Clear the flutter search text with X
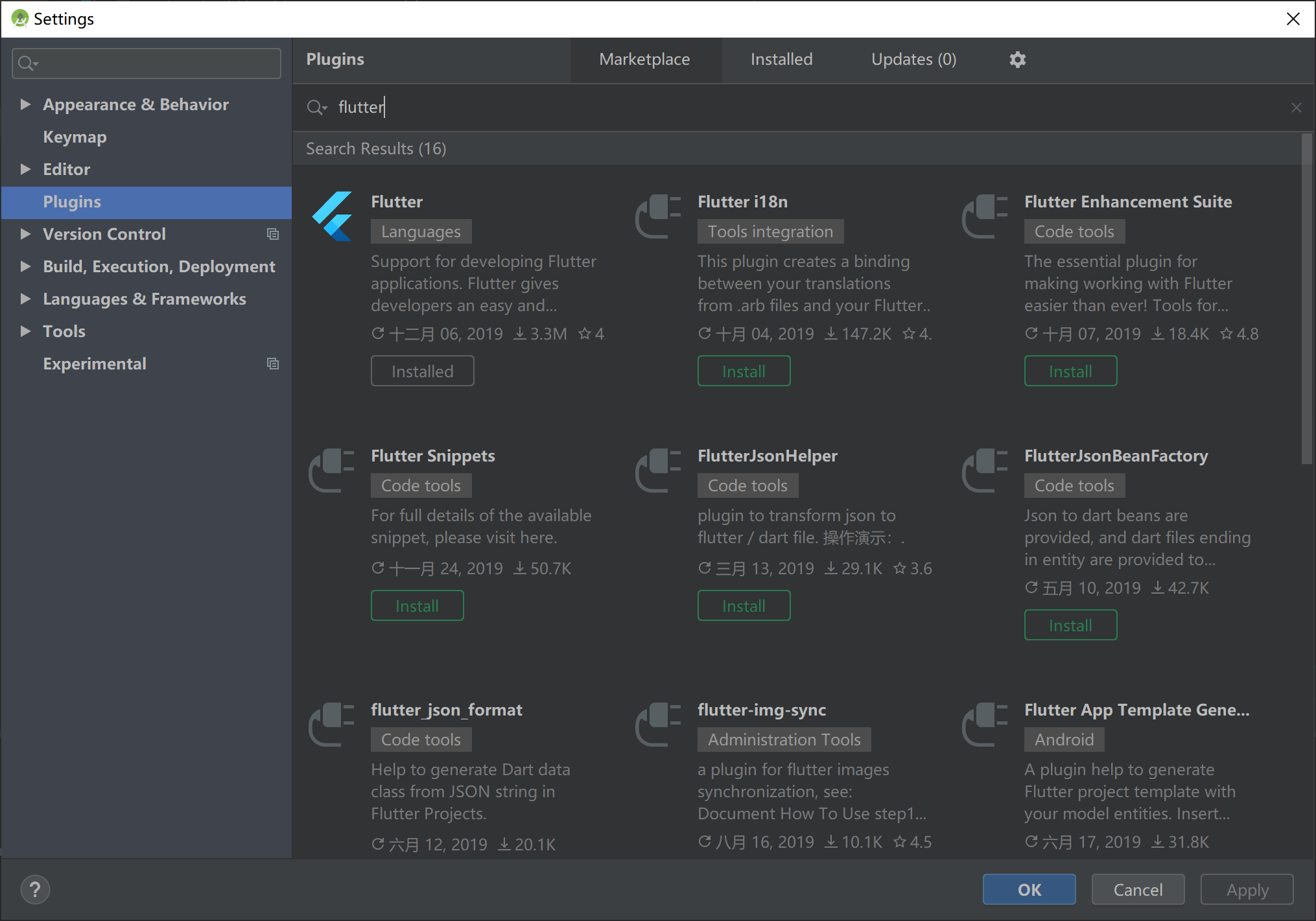The height and width of the screenshot is (921, 1316). pyautogui.click(x=1296, y=108)
